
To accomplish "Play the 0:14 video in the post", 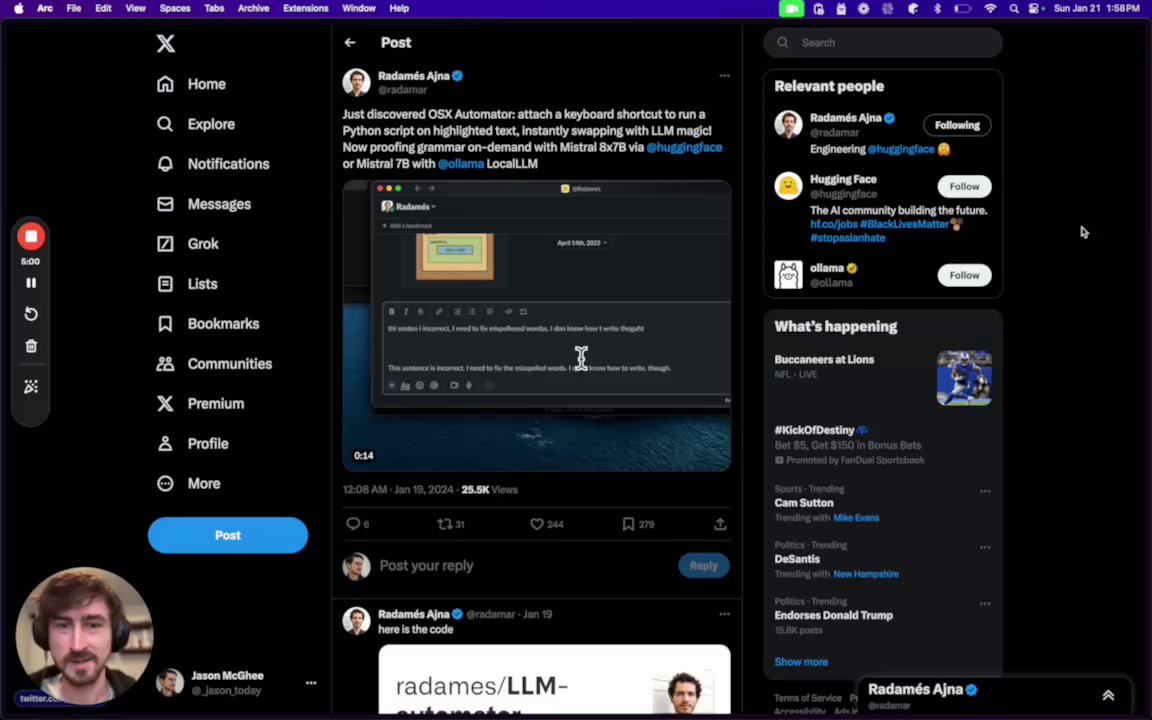I will [x=536, y=325].
